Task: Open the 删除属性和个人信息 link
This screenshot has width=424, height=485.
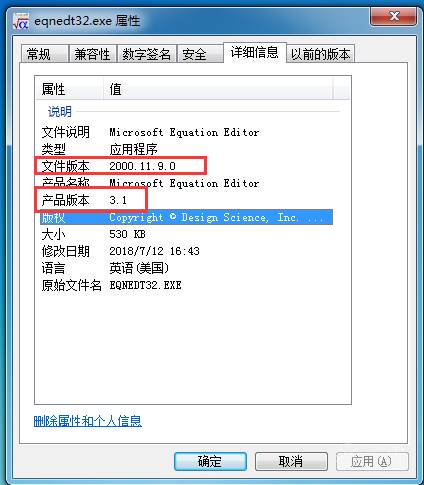Action: click(x=87, y=421)
